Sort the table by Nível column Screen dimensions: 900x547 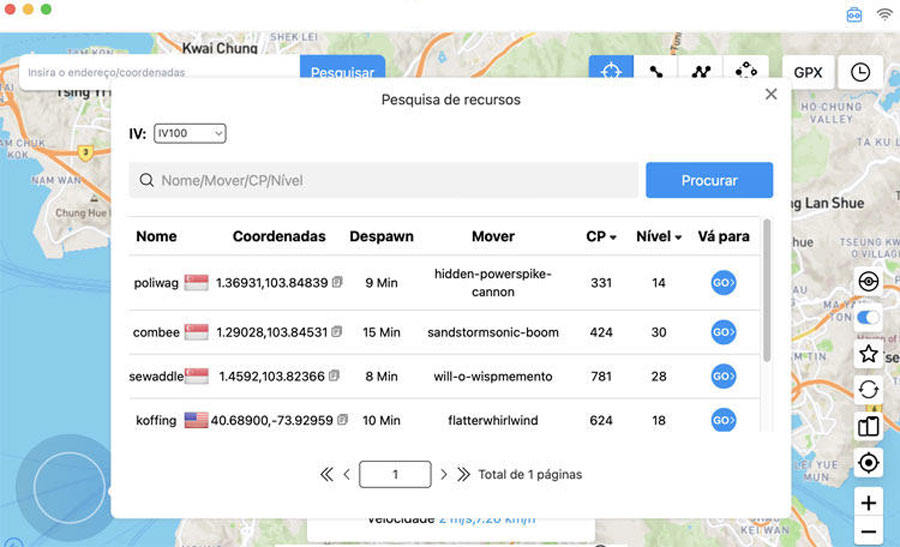659,237
